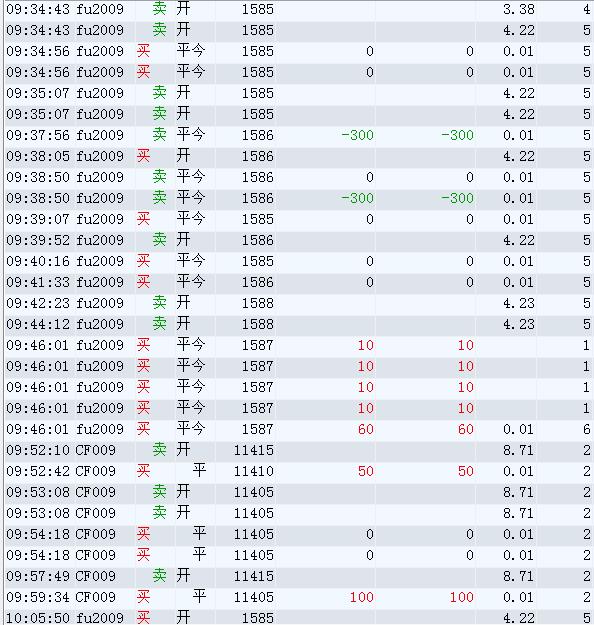Click price 11410 in the 09:52:42 row

click(254, 471)
